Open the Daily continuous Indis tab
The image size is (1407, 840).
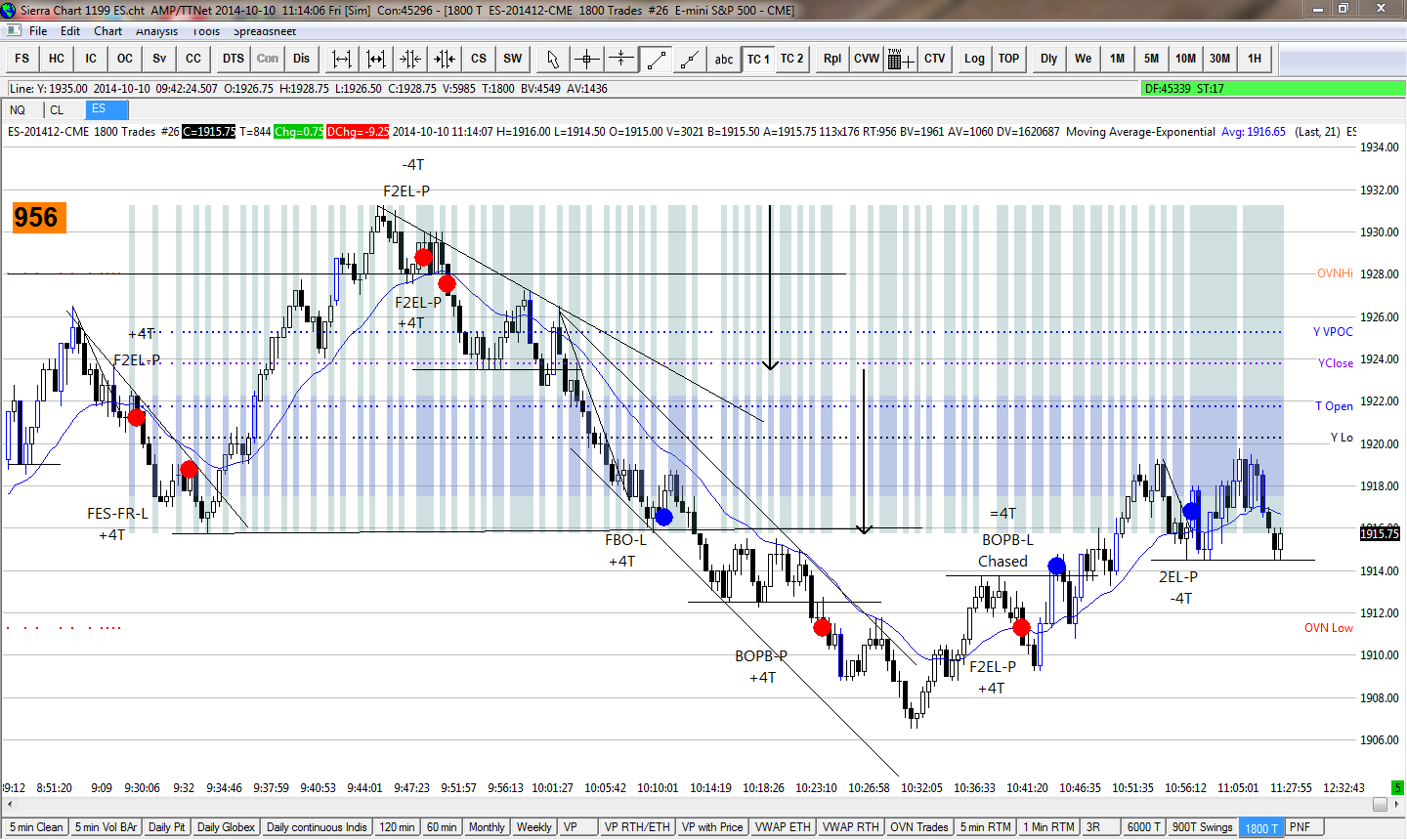pos(317,827)
